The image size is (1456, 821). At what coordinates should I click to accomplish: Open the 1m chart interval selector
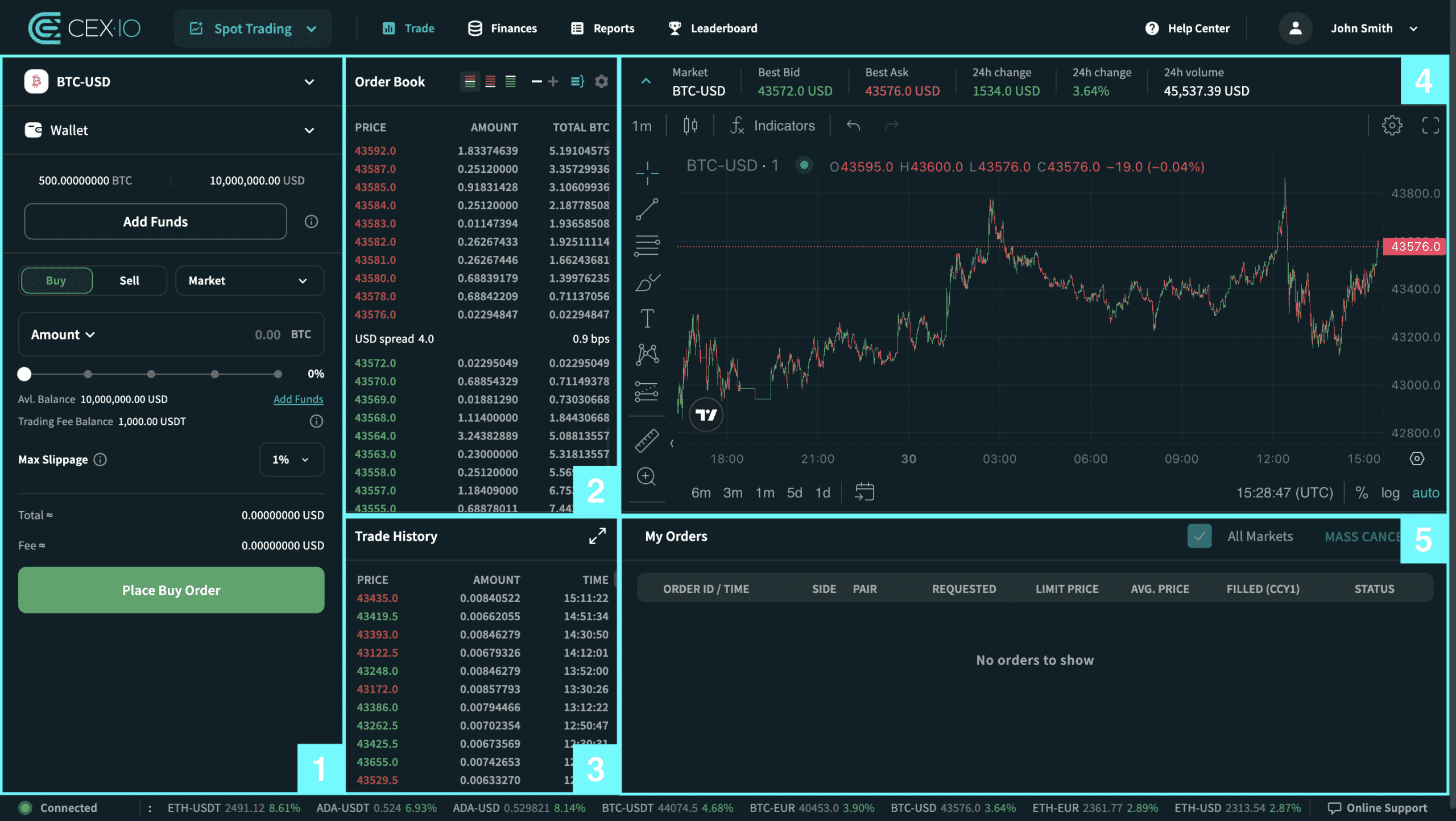[x=642, y=126]
